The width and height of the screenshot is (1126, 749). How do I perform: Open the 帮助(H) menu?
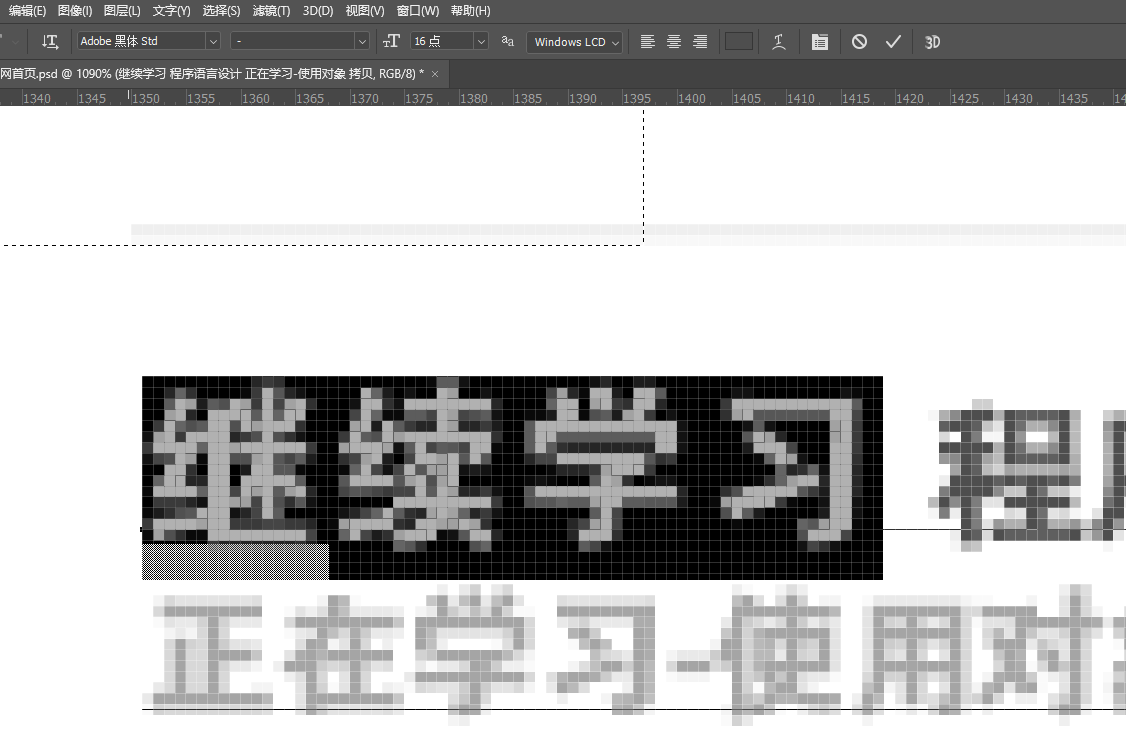click(470, 11)
